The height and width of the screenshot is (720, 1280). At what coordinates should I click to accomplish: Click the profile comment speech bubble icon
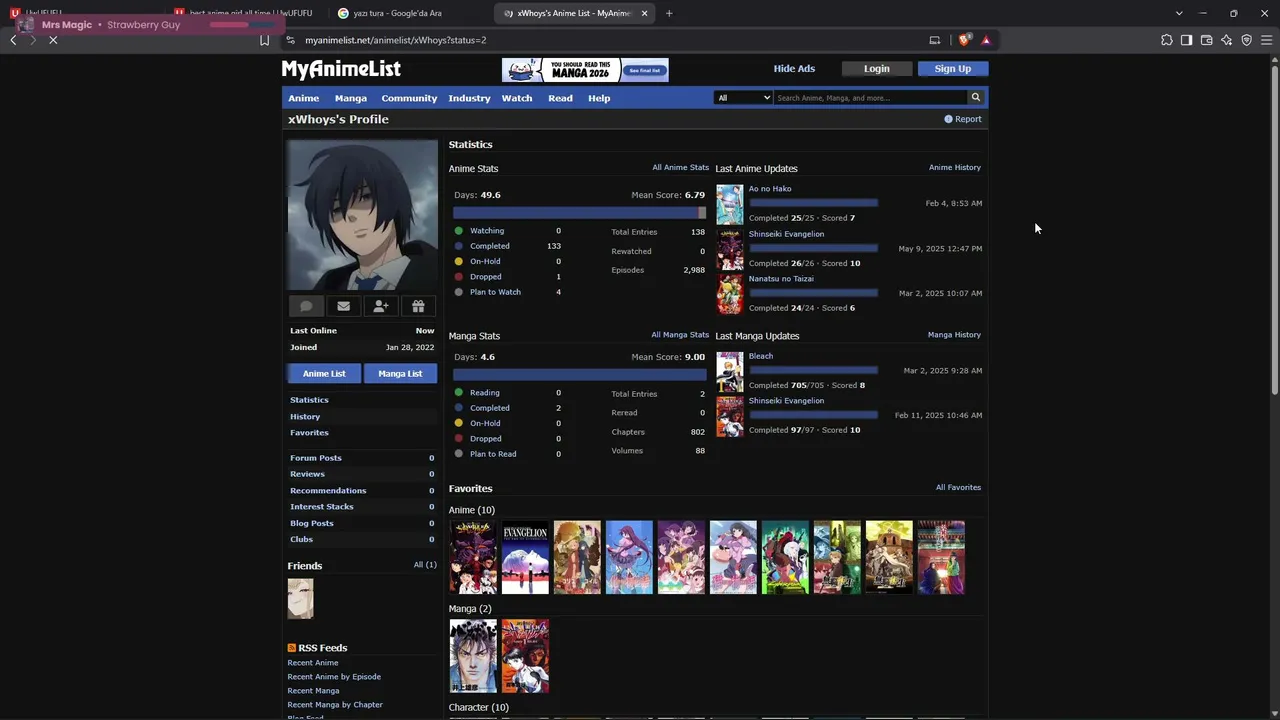[306, 306]
